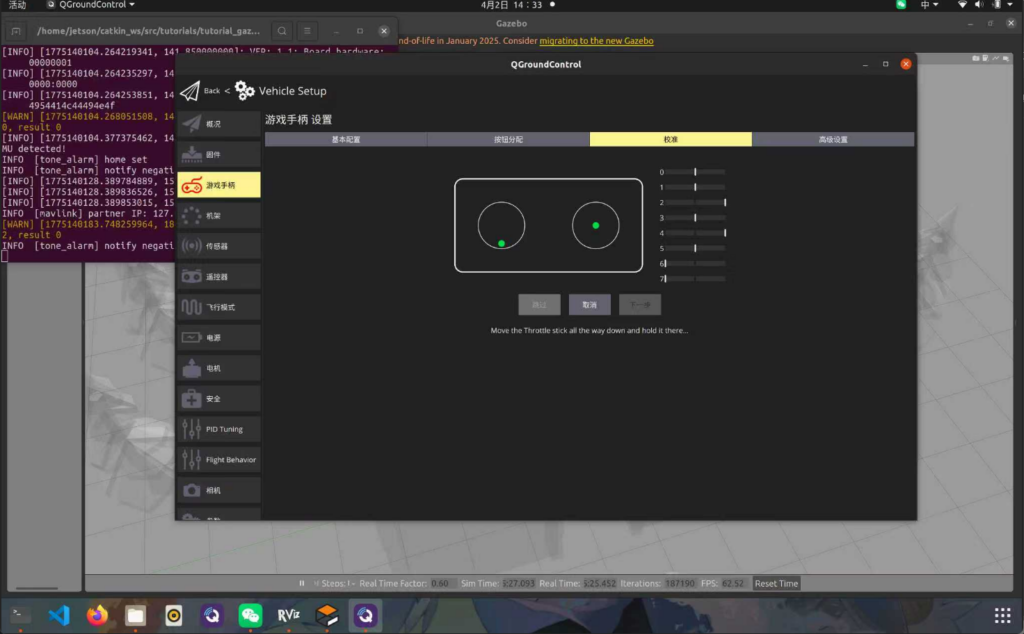1024x634 pixels.
Task: Launch RViz from the dock
Action: point(289,615)
